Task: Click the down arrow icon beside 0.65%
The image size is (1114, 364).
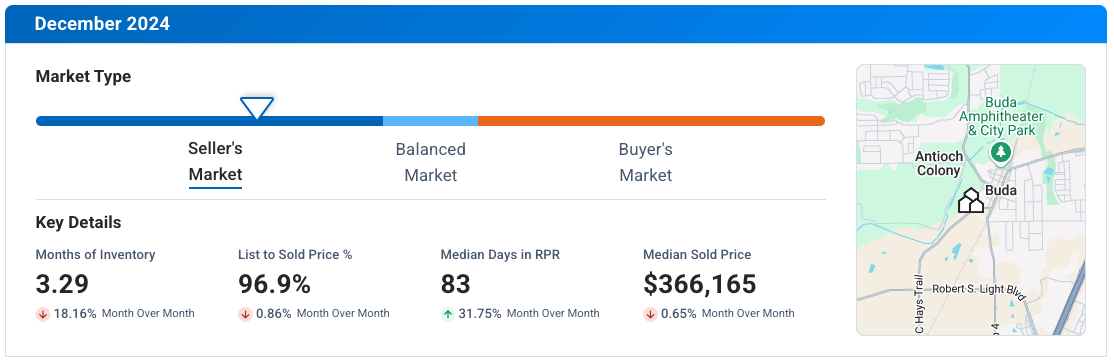Action: (650, 314)
